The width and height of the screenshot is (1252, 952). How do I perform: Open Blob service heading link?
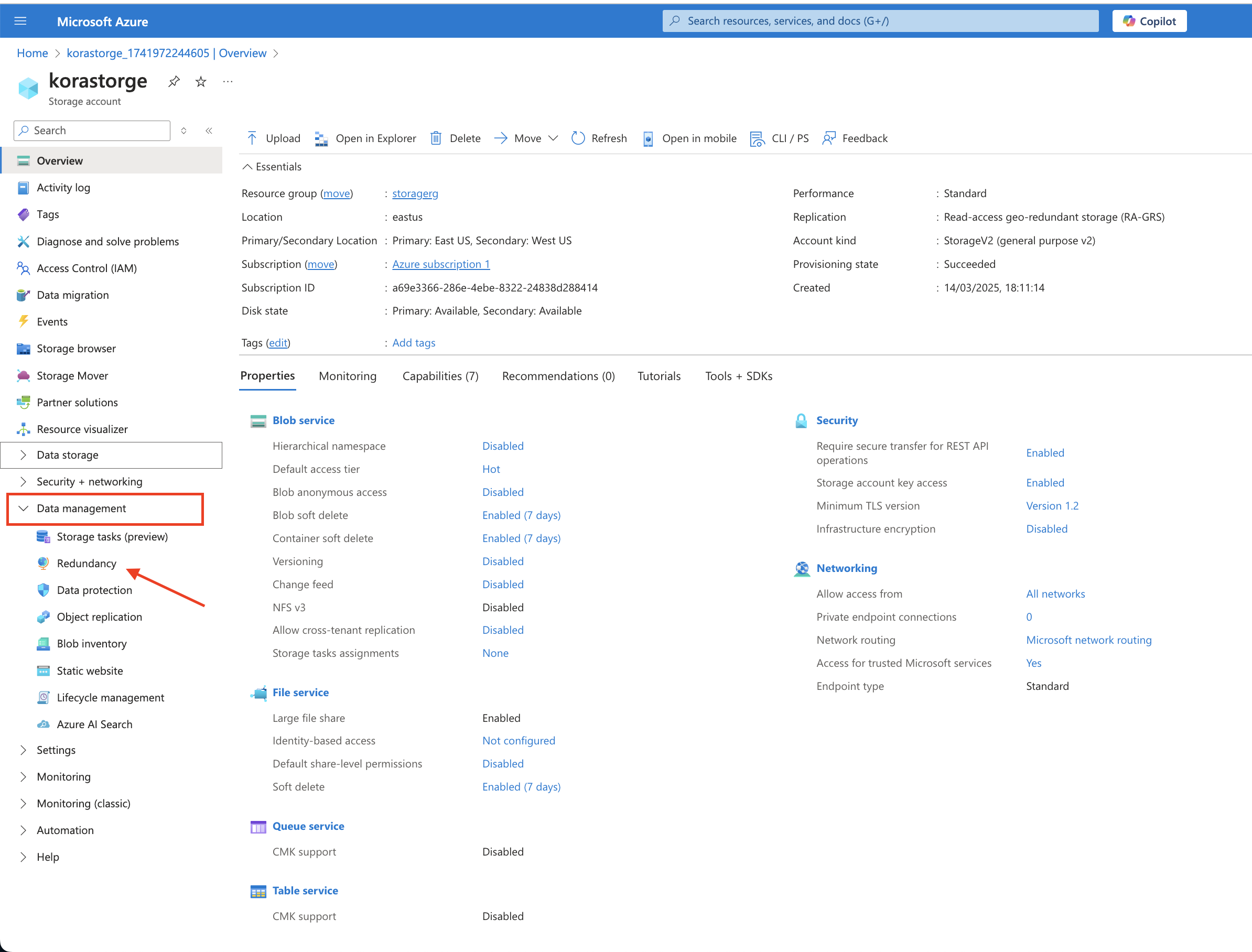303,420
